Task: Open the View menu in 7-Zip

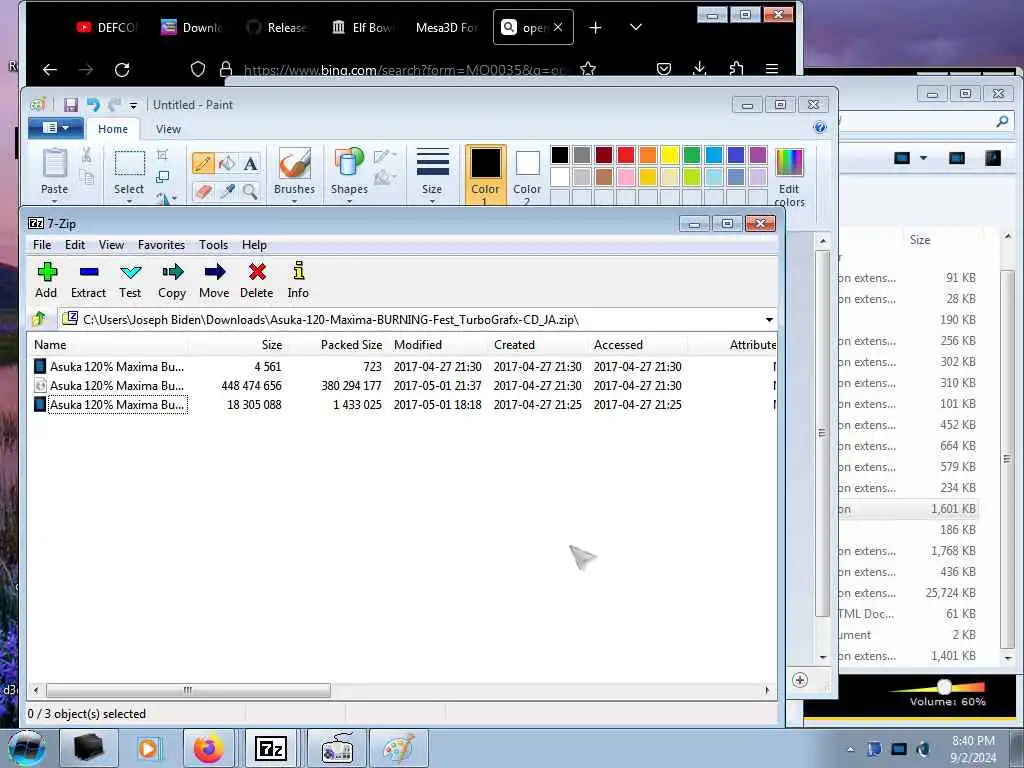Action: pyautogui.click(x=112, y=245)
